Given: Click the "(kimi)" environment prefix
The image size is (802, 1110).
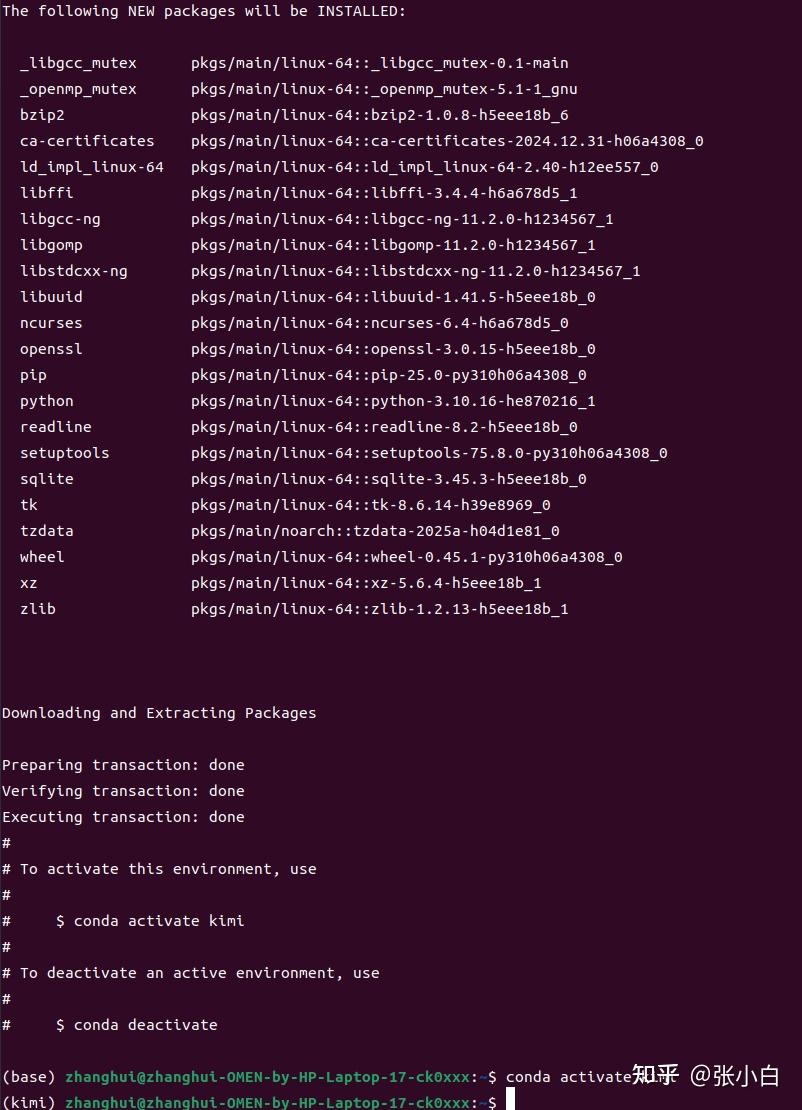Looking at the screenshot, I should point(29,1102).
